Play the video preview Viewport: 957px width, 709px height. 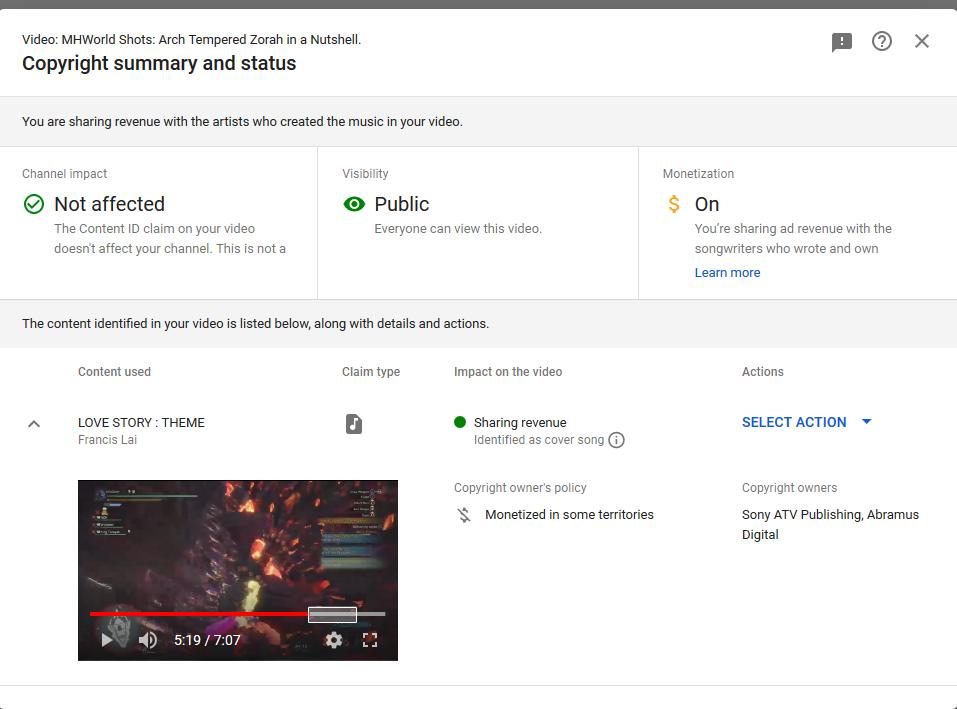(106, 640)
